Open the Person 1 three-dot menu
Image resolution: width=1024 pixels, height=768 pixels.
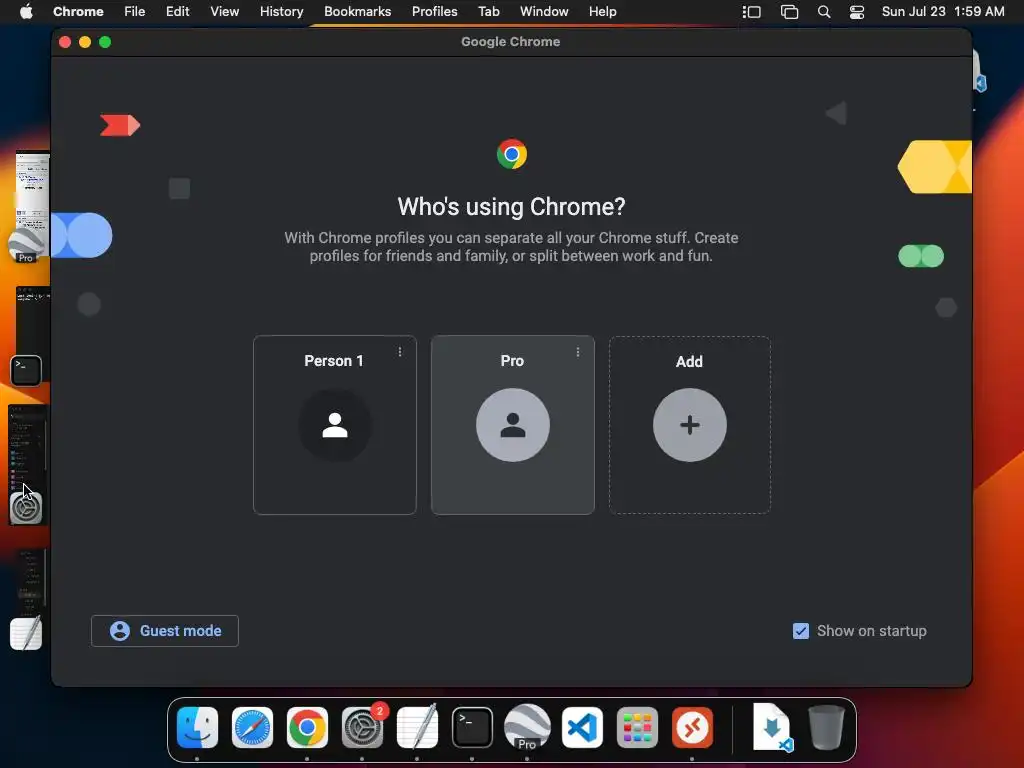(x=400, y=352)
